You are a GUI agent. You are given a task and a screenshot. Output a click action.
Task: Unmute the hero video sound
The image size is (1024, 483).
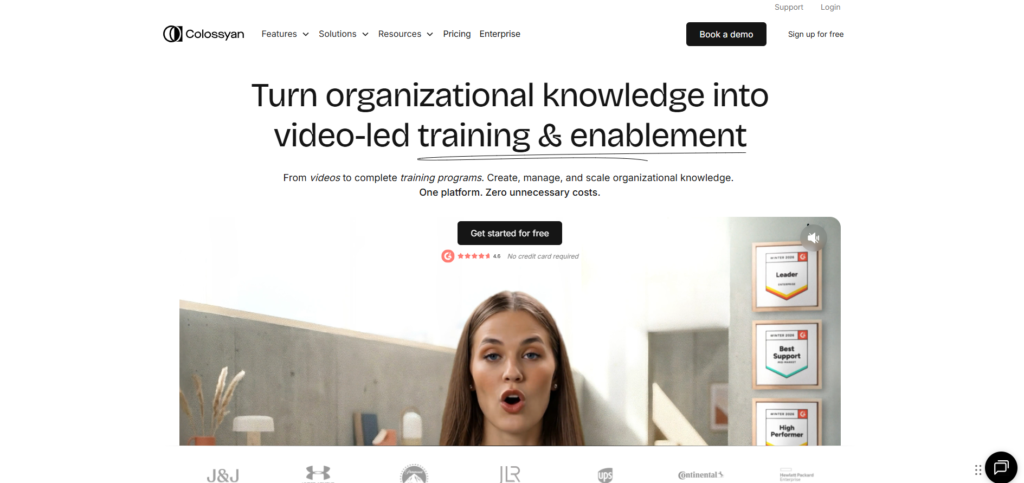click(813, 238)
